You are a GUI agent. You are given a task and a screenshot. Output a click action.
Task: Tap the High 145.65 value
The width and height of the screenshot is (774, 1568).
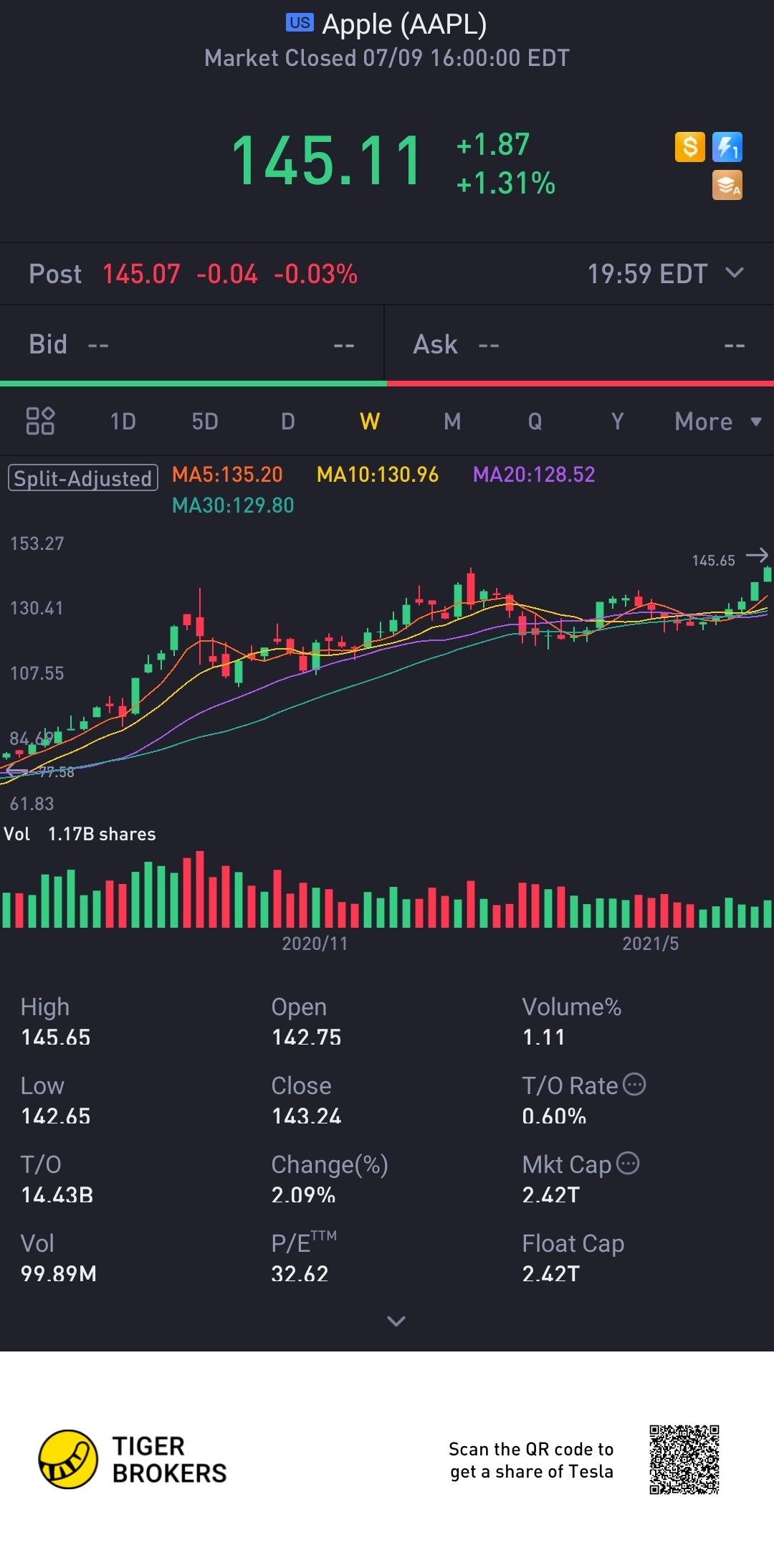tap(55, 1037)
